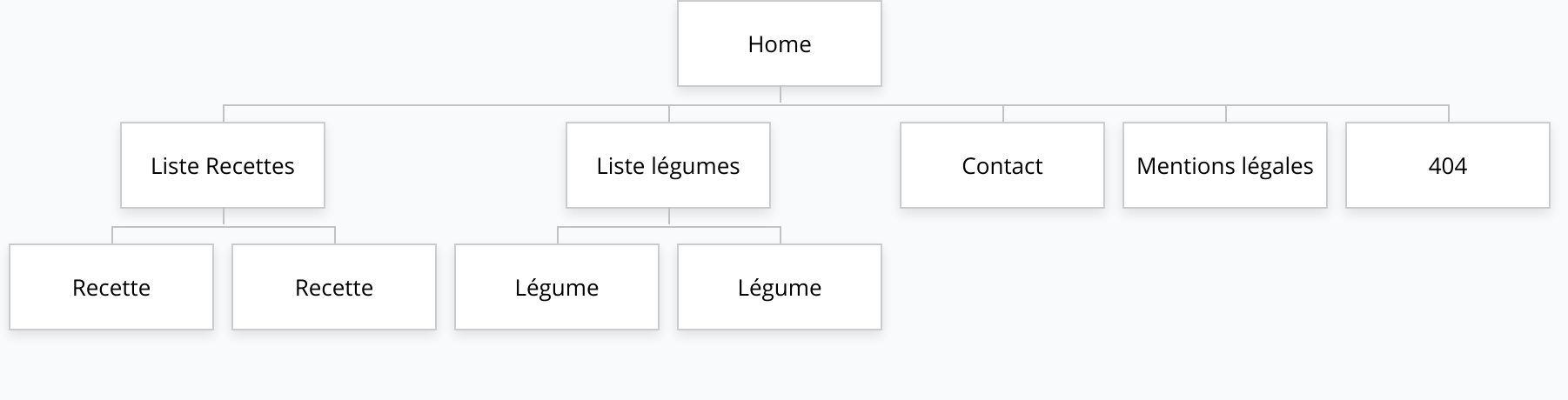This screenshot has height=400, width=1568.
Task: Click the horizontal branch joining both Recette nodes
Action: (x=174, y=227)
